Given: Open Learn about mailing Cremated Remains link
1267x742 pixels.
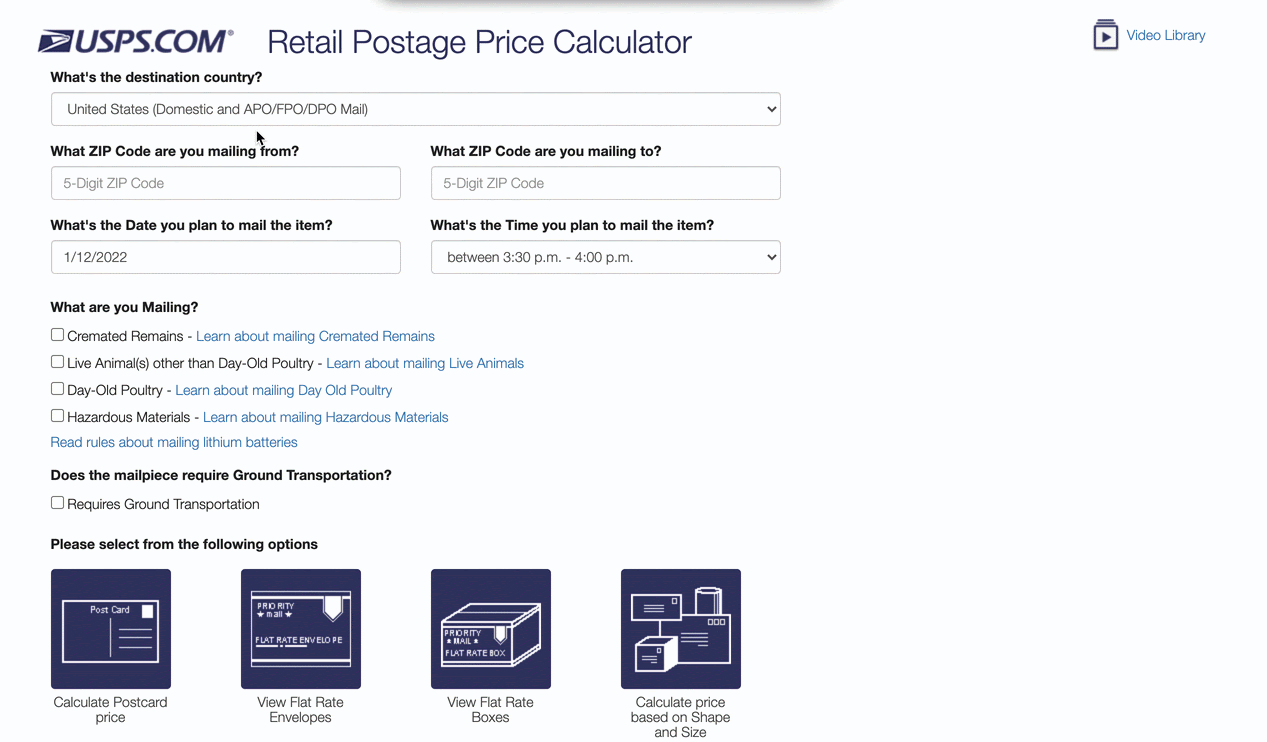Looking at the screenshot, I should 315,336.
